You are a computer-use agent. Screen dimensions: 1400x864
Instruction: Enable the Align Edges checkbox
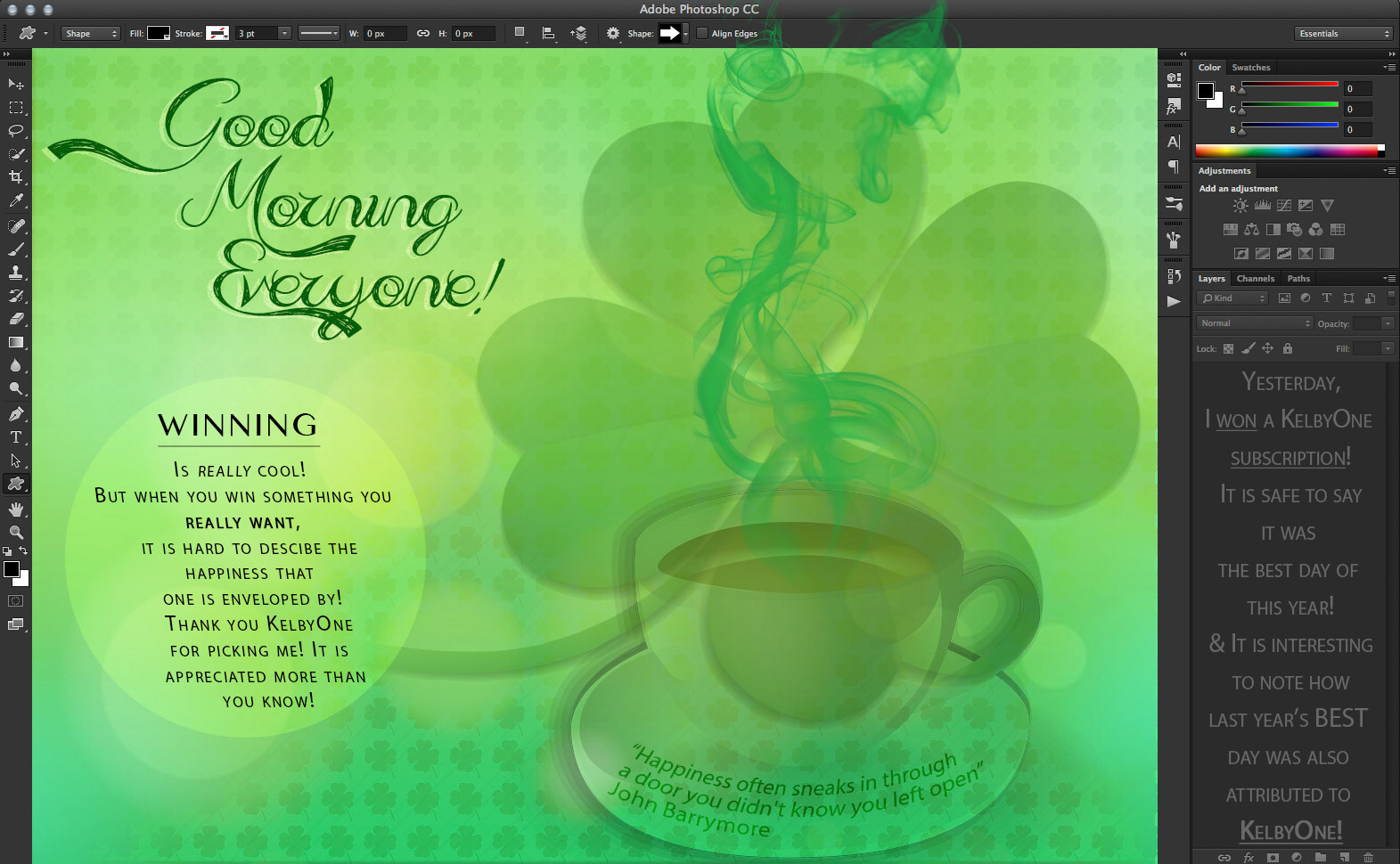[x=702, y=33]
